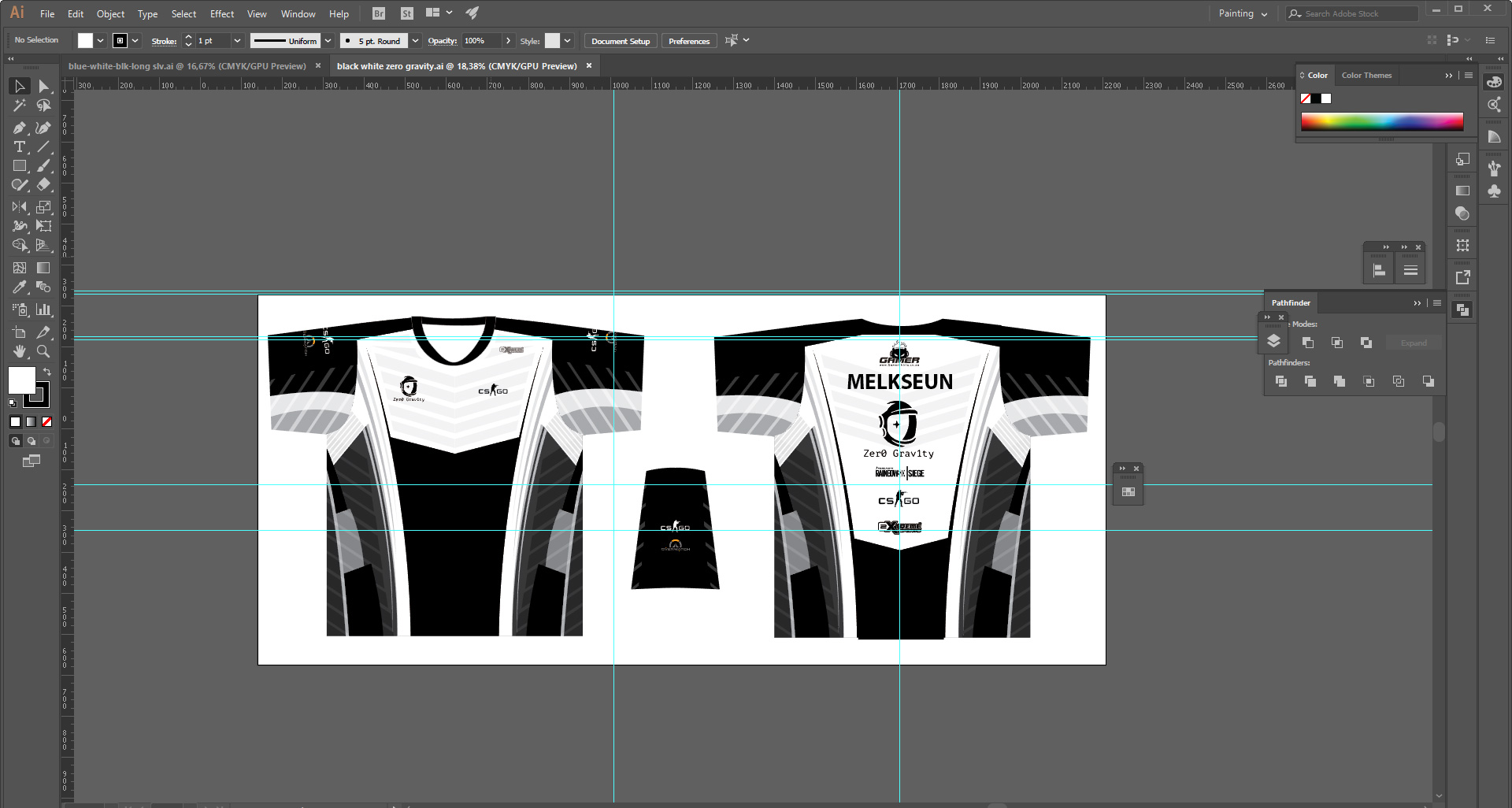Set paint mode to None

tap(46, 421)
